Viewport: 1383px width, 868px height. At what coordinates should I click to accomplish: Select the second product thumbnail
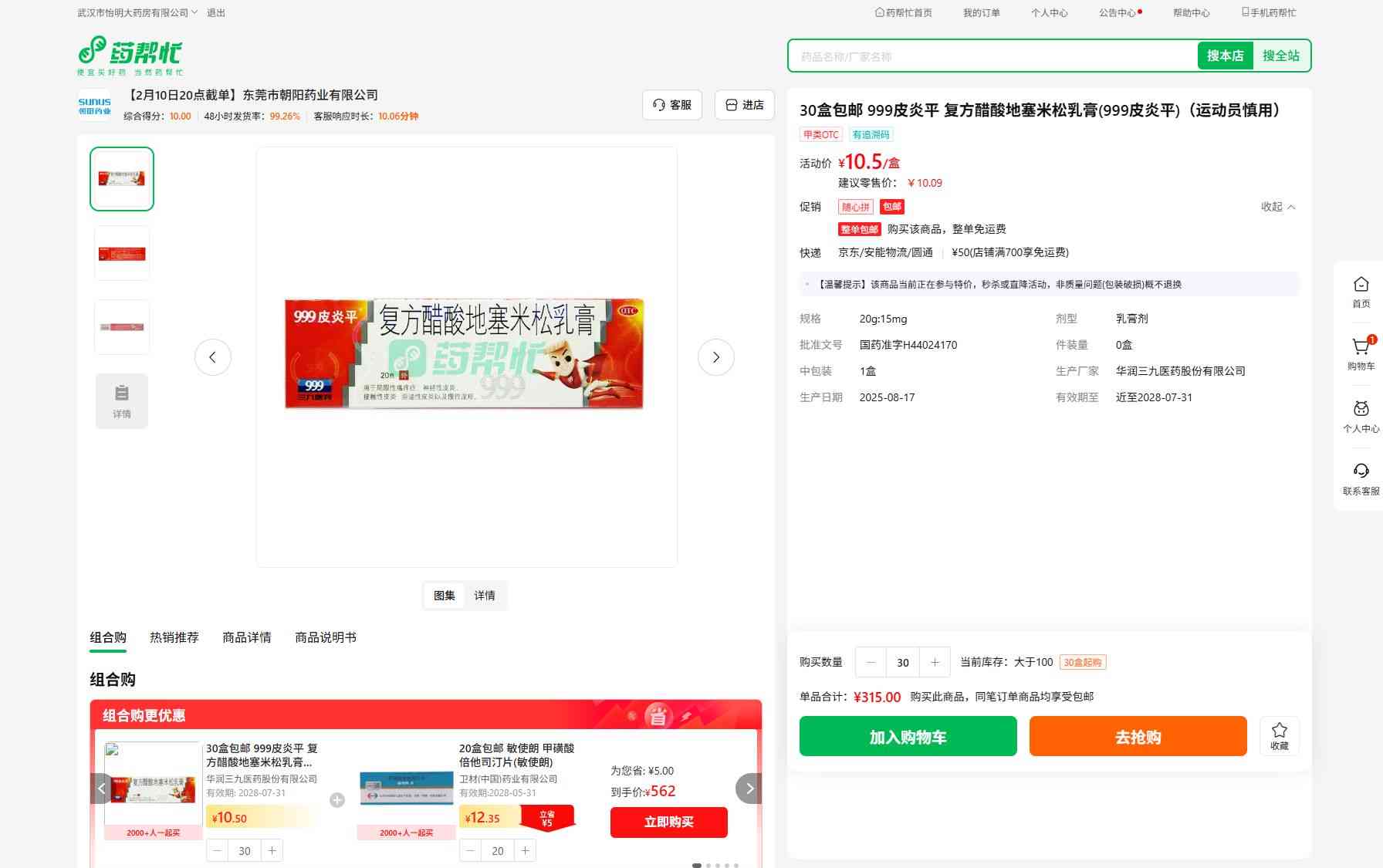coord(122,253)
